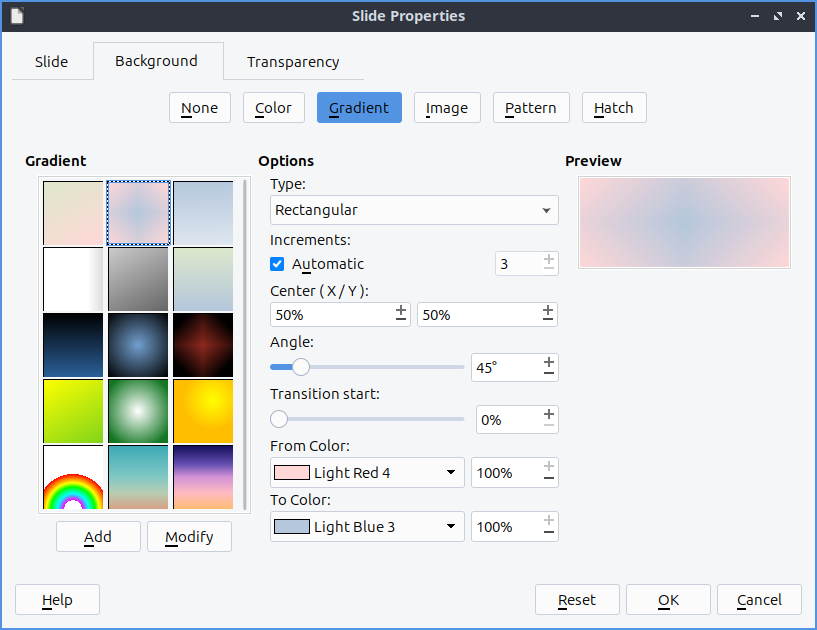The height and width of the screenshot is (630, 817).
Task: Choose the yellow-green gradient swatch
Action: coord(73,411)
